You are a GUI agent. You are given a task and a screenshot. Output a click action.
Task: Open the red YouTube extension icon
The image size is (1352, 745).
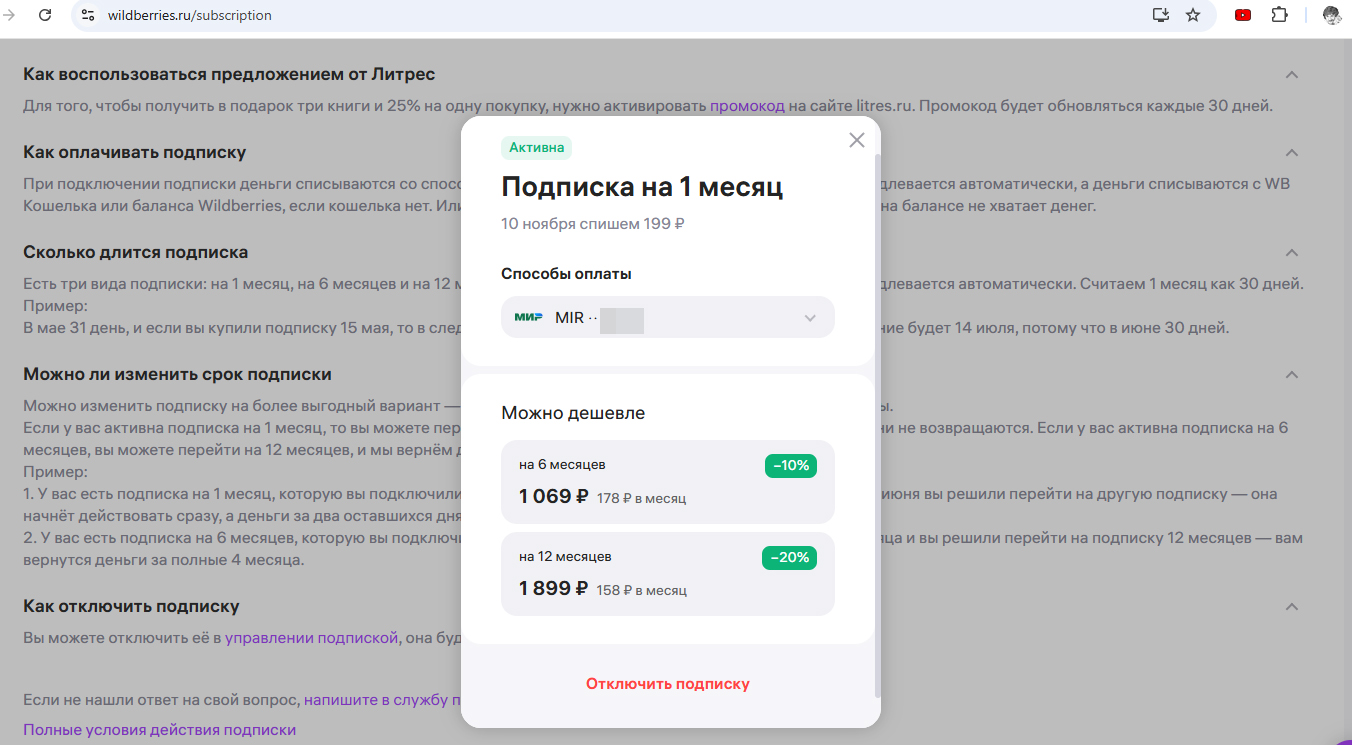pos(1242,15)
